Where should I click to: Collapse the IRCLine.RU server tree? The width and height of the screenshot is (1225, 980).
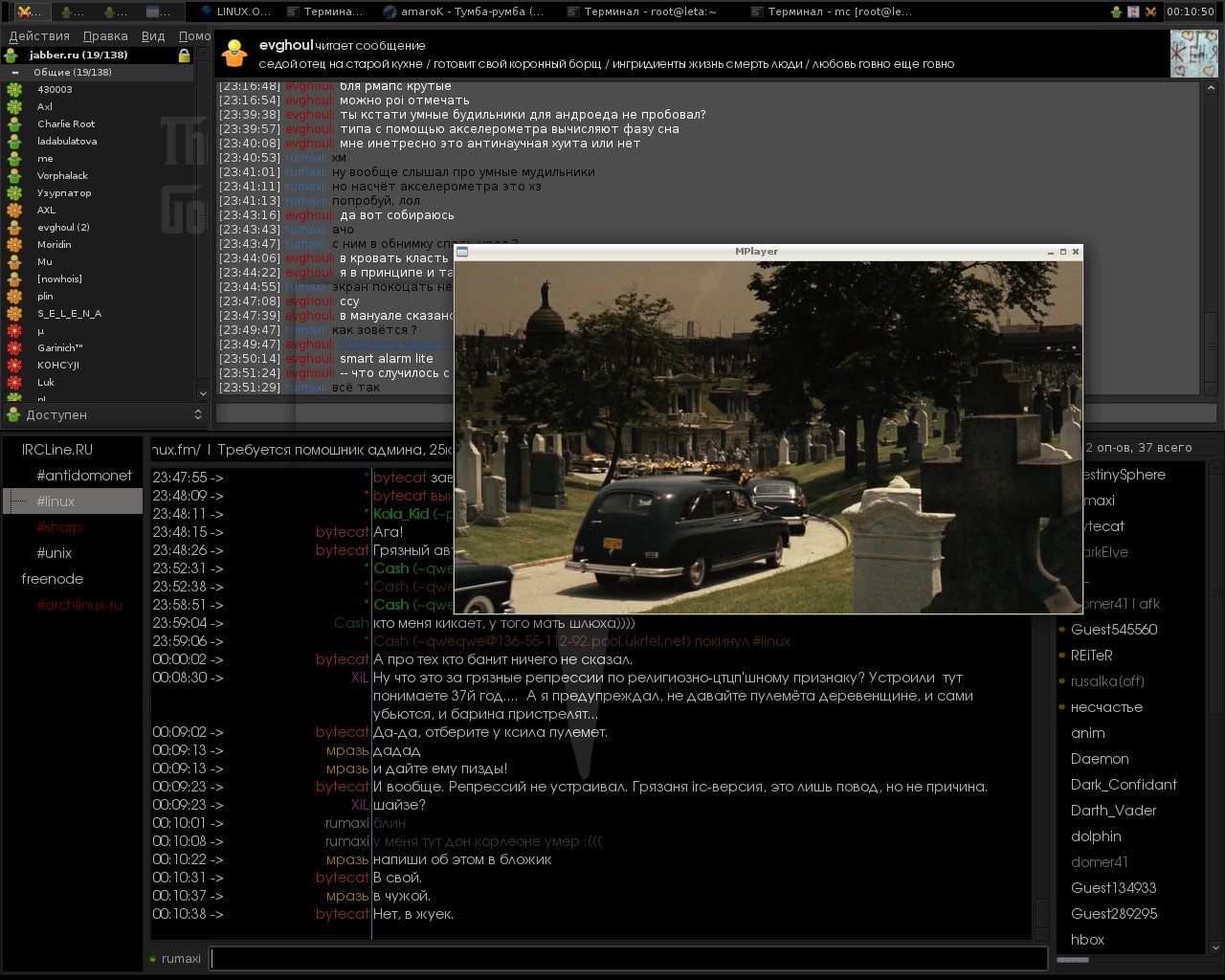coord(56,450)
